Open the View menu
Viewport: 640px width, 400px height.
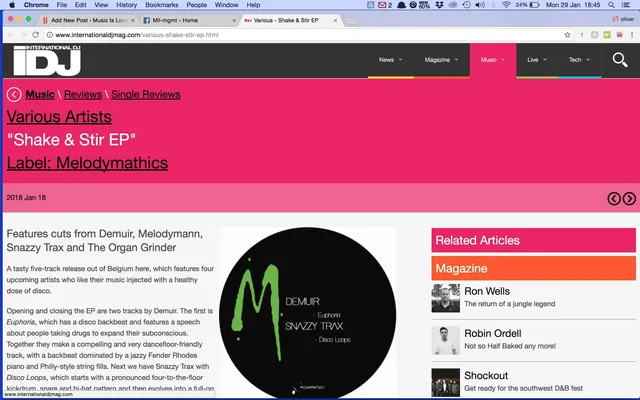pyautogui.click(x=101, y=5)
